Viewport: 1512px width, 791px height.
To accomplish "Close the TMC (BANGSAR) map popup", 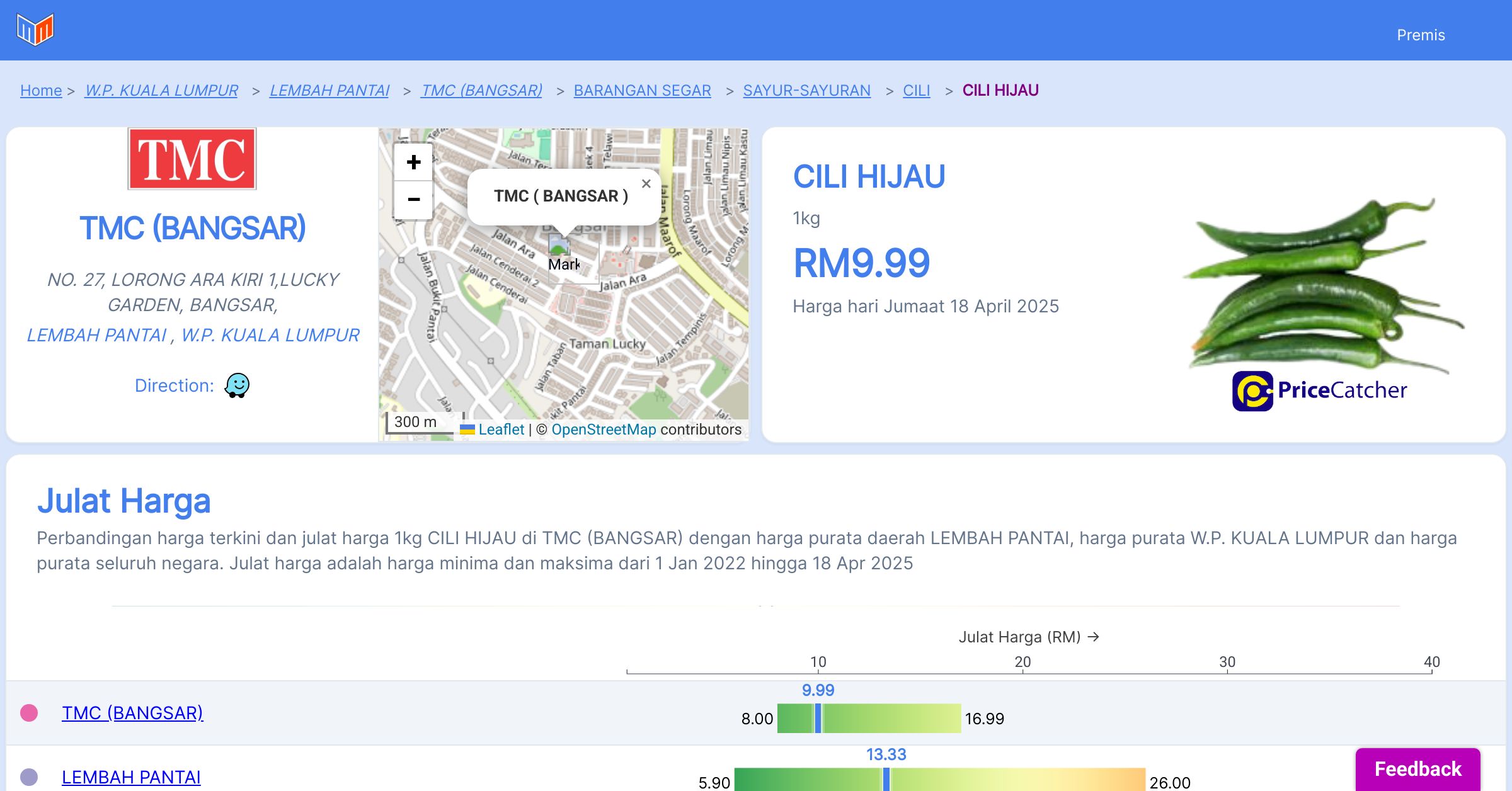I will [x=646, y=184].
